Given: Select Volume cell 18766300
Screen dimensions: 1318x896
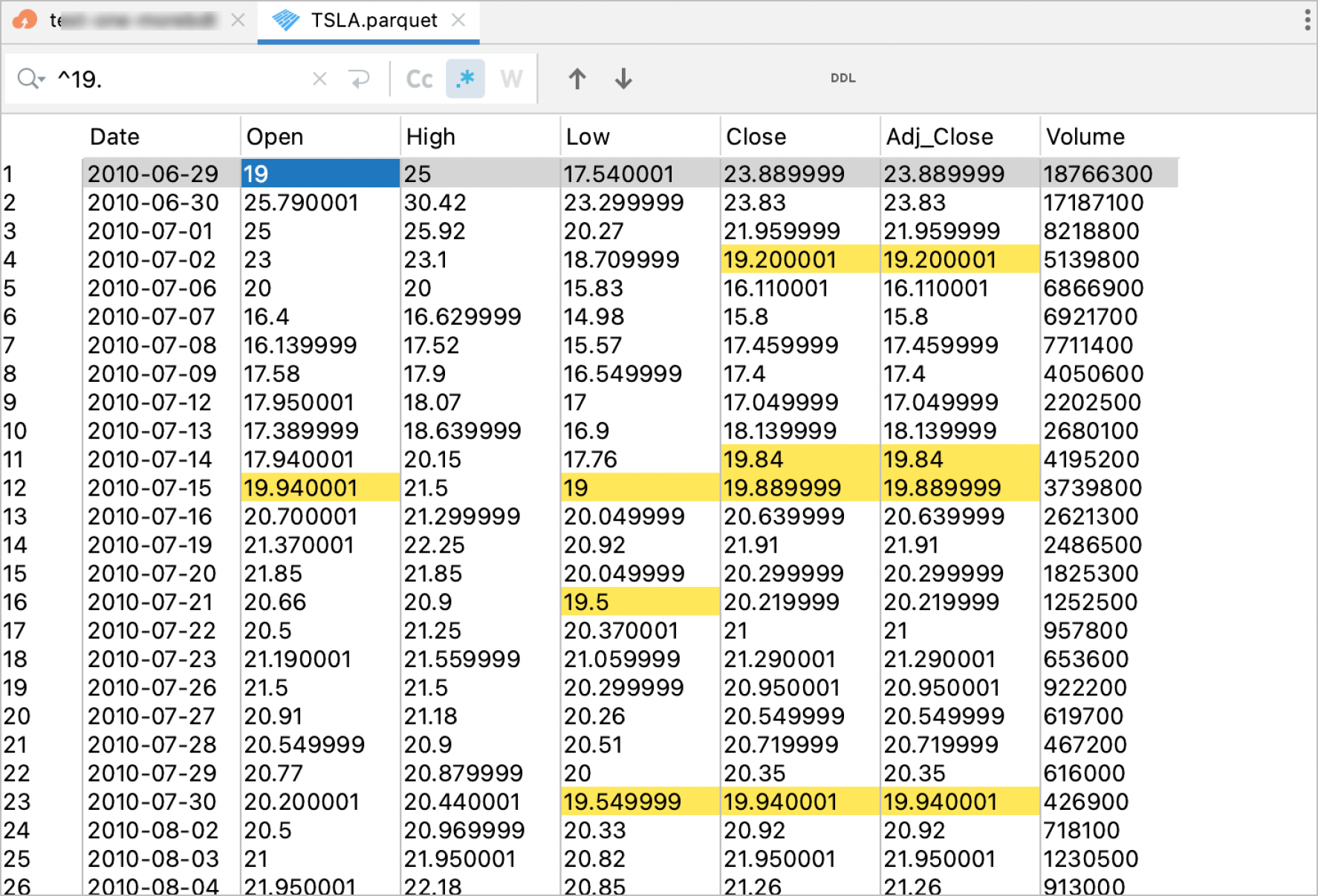Looking at the screenshot, I should [1109, 174].
